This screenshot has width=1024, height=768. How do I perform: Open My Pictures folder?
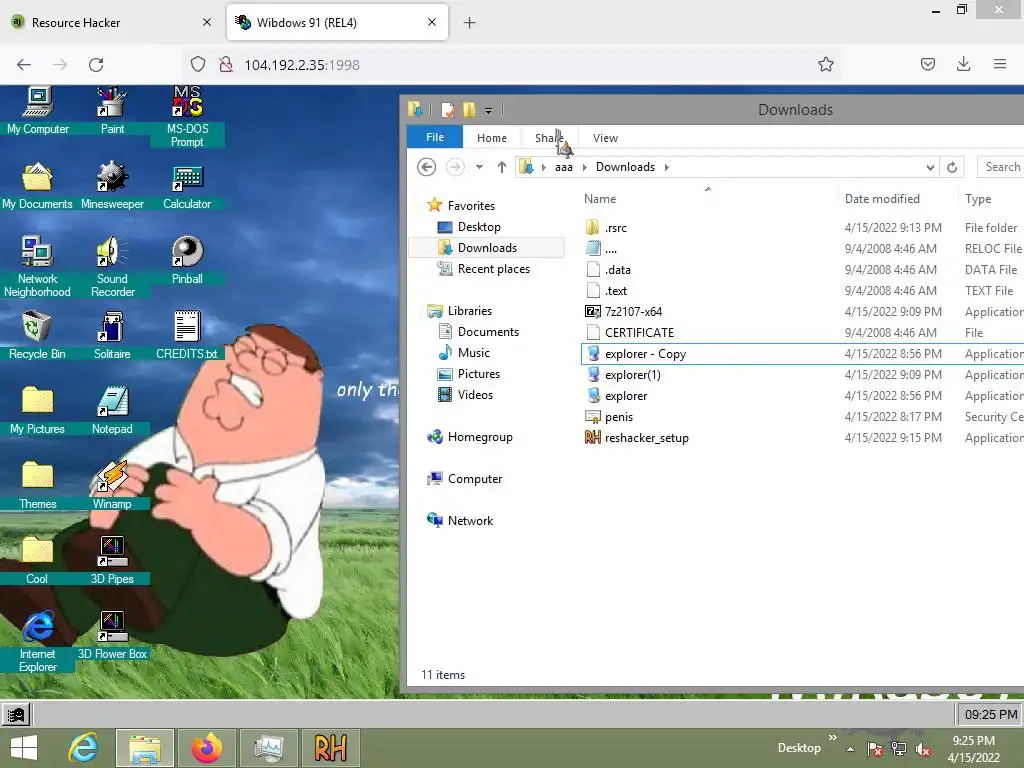[37, 410]
